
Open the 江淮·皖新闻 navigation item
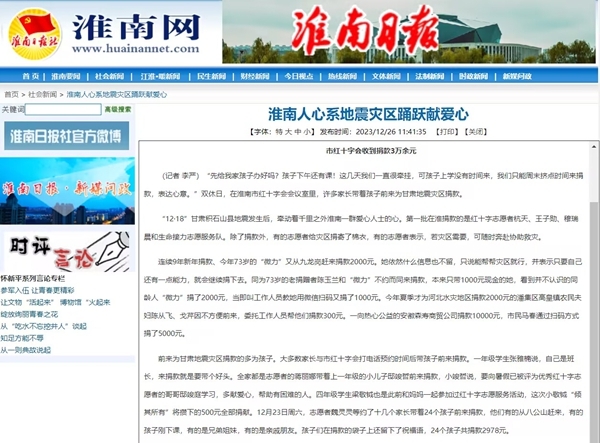pyautogui.click(x=160, y=76)
